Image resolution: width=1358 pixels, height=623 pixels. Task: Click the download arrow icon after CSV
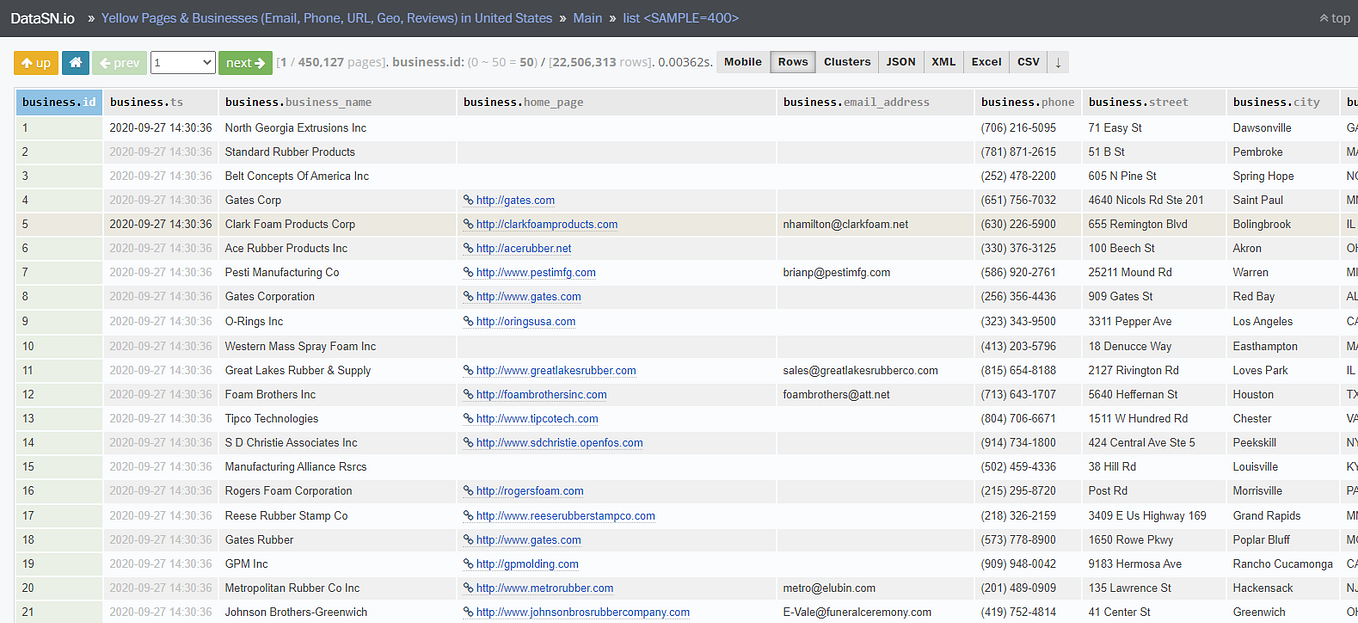1057,62
